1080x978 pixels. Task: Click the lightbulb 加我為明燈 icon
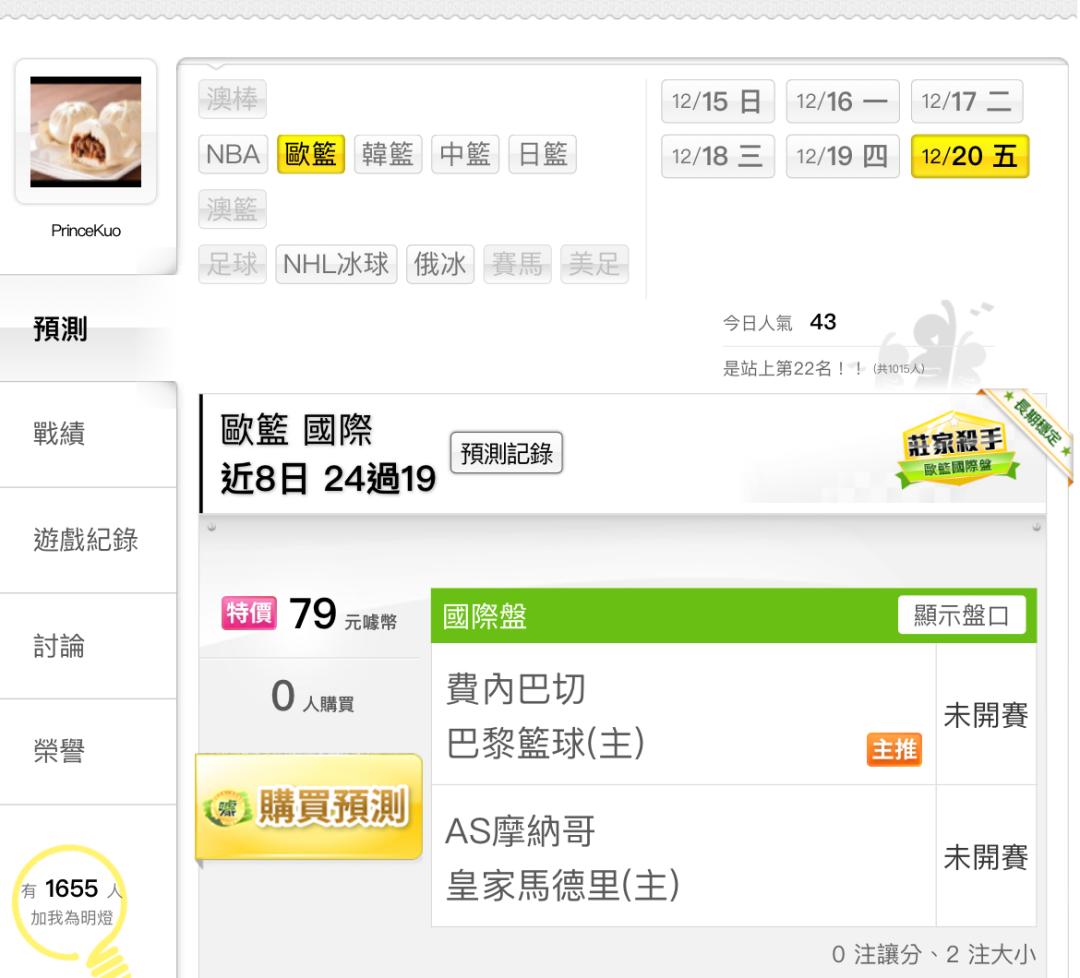(x=71, y=909)
